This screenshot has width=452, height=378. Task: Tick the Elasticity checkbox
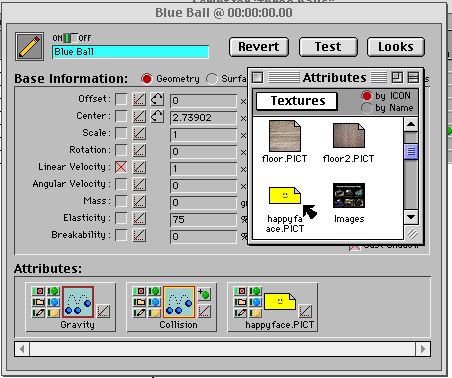121,218
